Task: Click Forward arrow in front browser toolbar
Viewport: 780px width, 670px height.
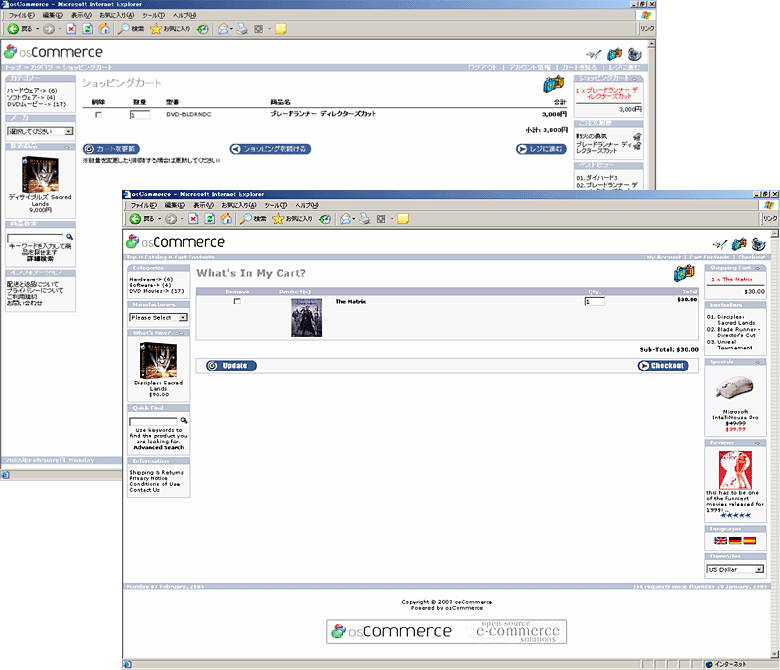Action: (x=171, y=219)
